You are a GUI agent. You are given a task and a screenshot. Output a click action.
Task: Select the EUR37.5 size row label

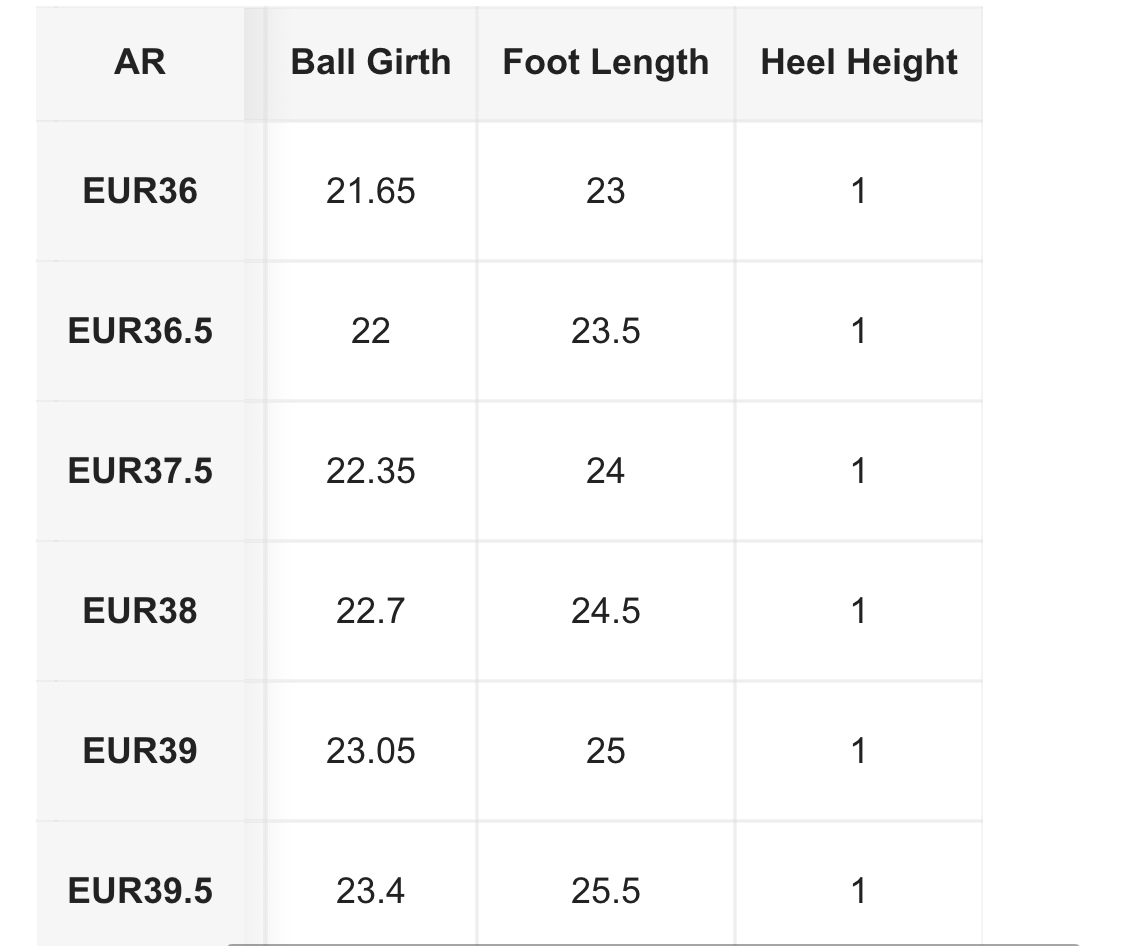(140, 471)
